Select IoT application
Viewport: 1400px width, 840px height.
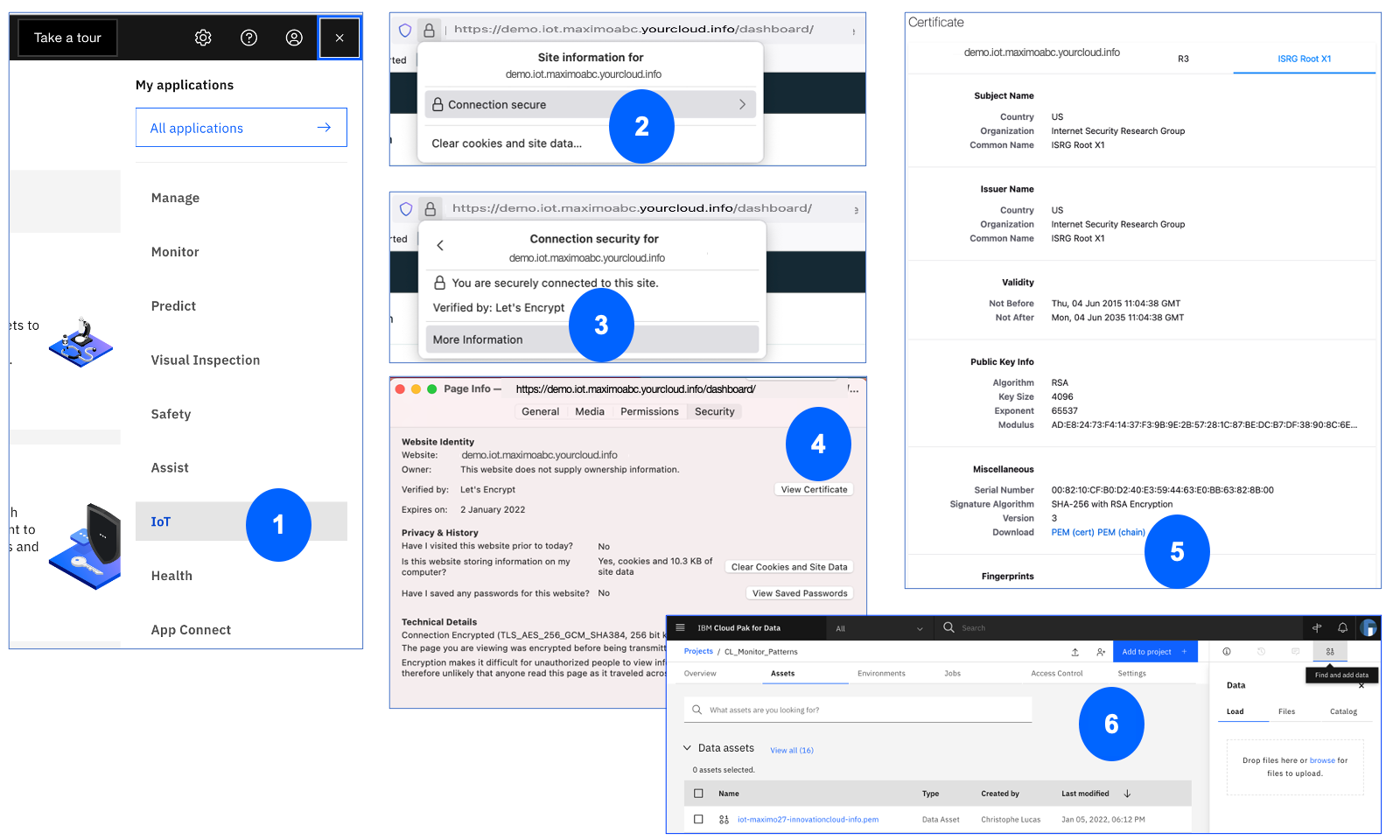[x=241, y=521]
